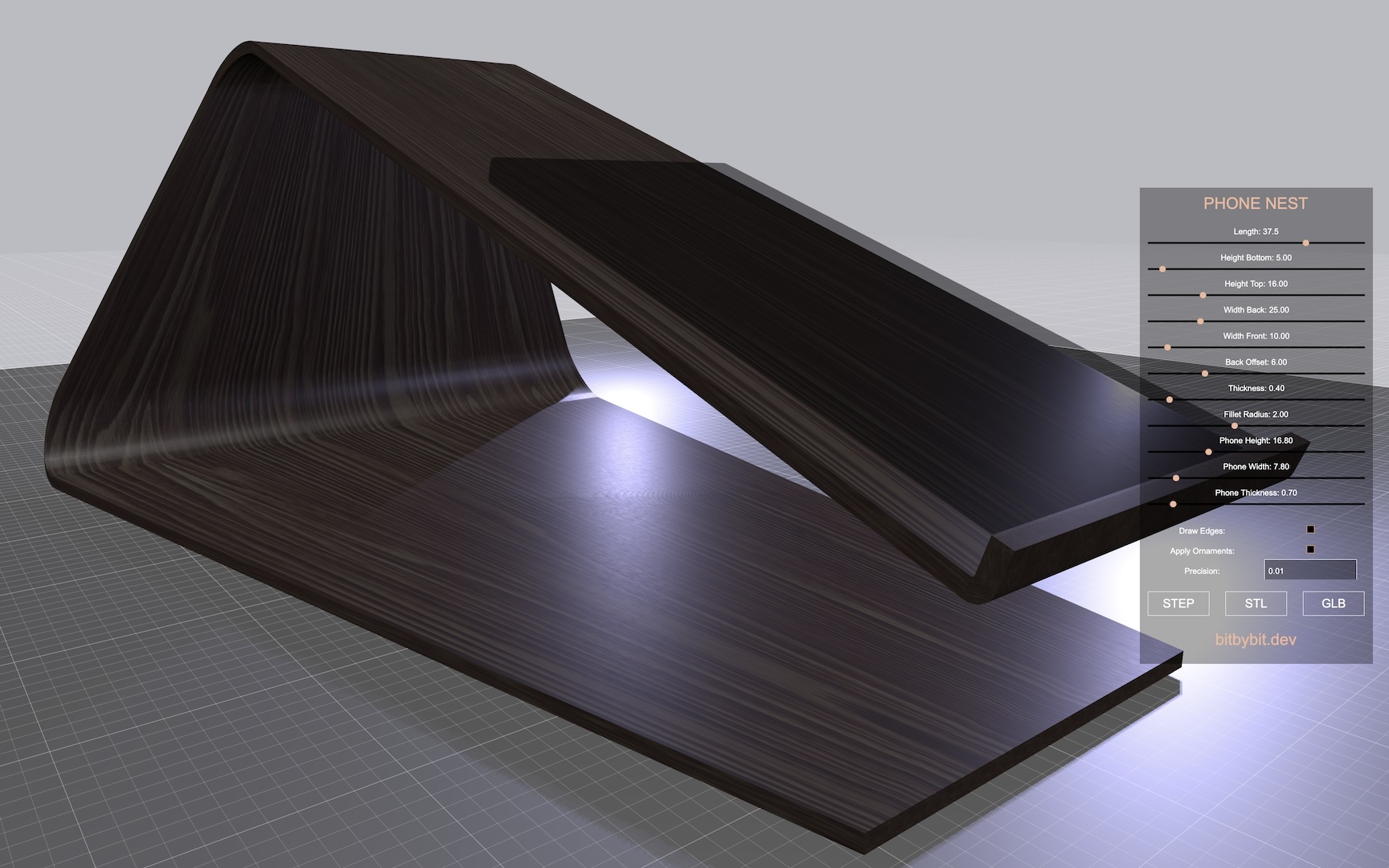Click the Height Bottom: 5.00 label

tap(1256, 258)
